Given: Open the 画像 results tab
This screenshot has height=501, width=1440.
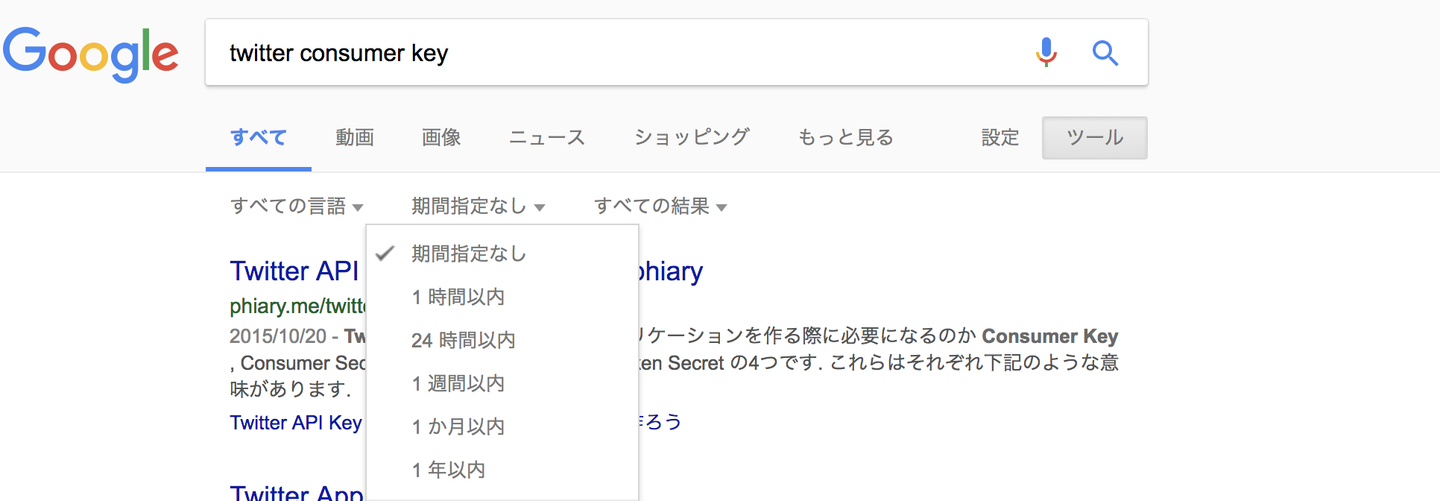Looking at the screenshot, I should coord(441,138).
